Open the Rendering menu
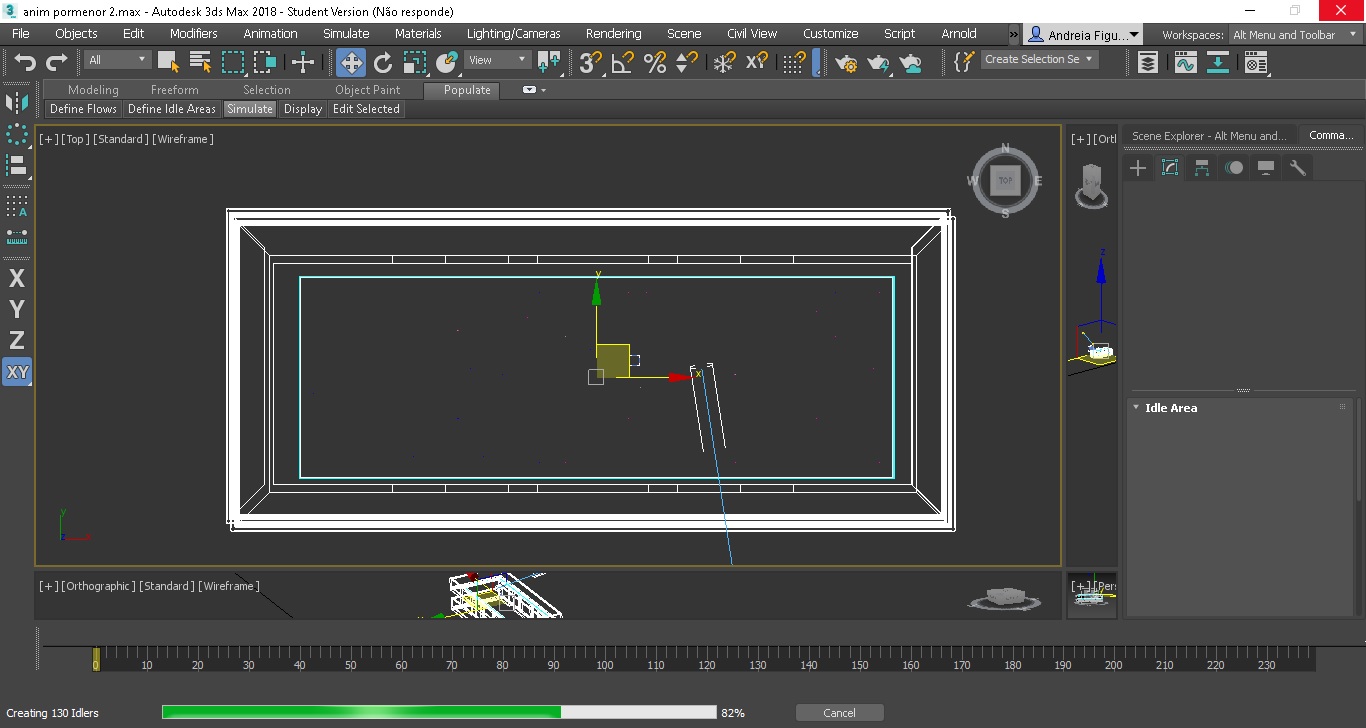Viewport: 1366px width, 728px height. coord(613,33)
